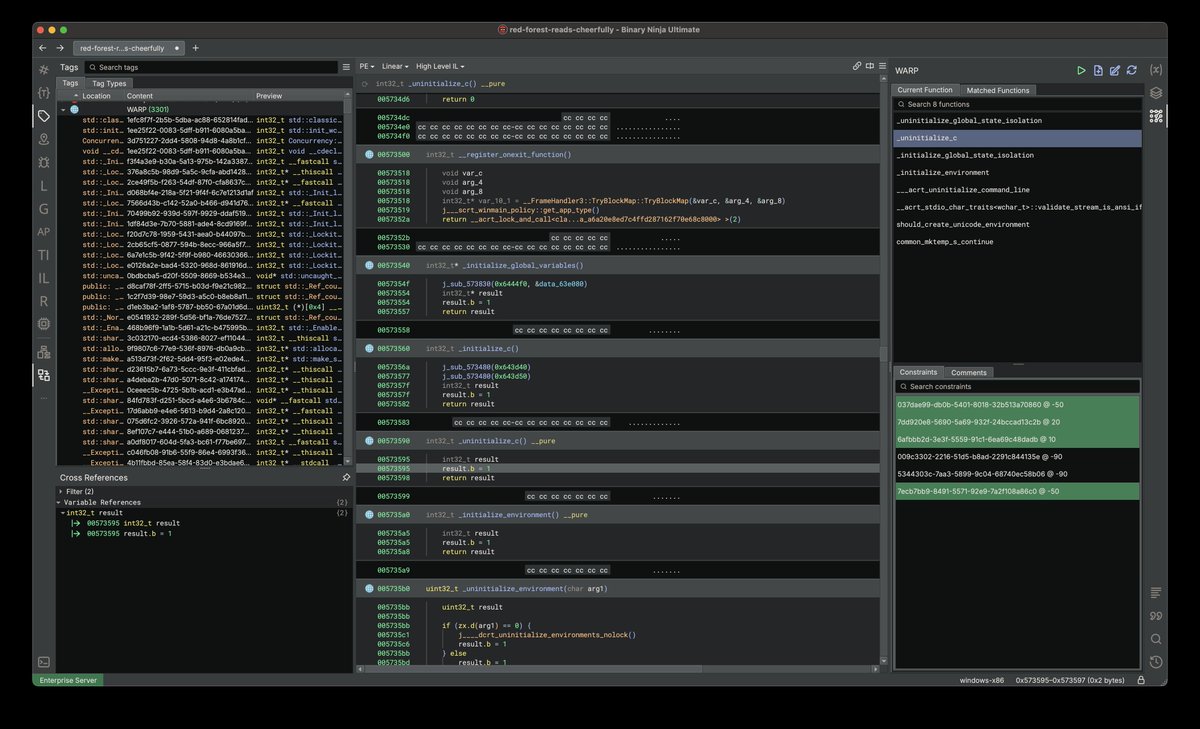
Task: Click the TI sidebar icon
Action: coord(43,255)
